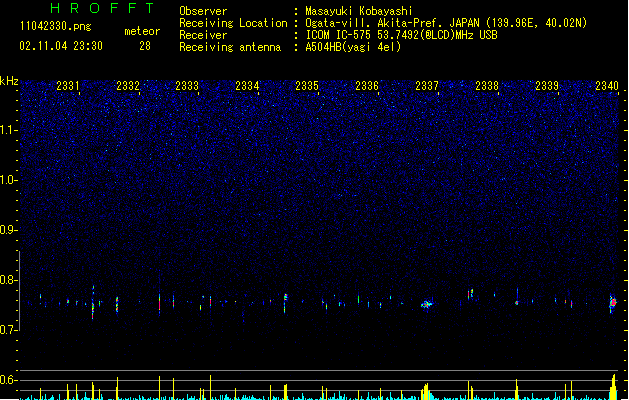Click the meteor count value 28
629x400 pixels.
[145, 46]
